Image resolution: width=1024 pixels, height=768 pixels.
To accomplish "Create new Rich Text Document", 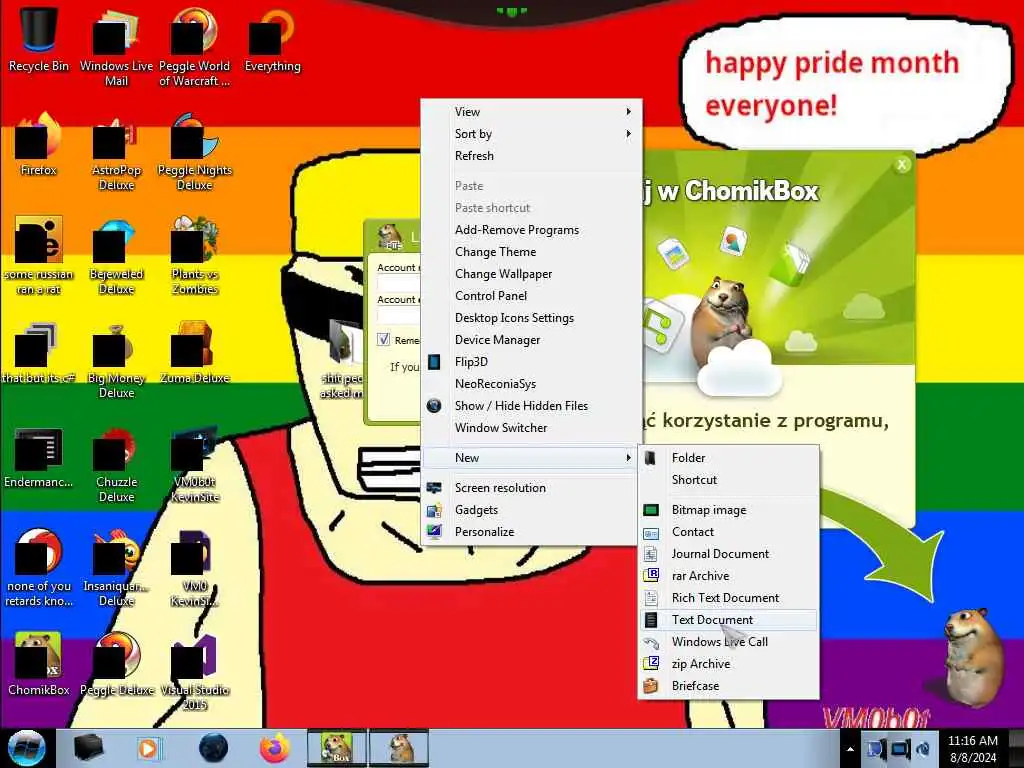I will click(728, 598).
